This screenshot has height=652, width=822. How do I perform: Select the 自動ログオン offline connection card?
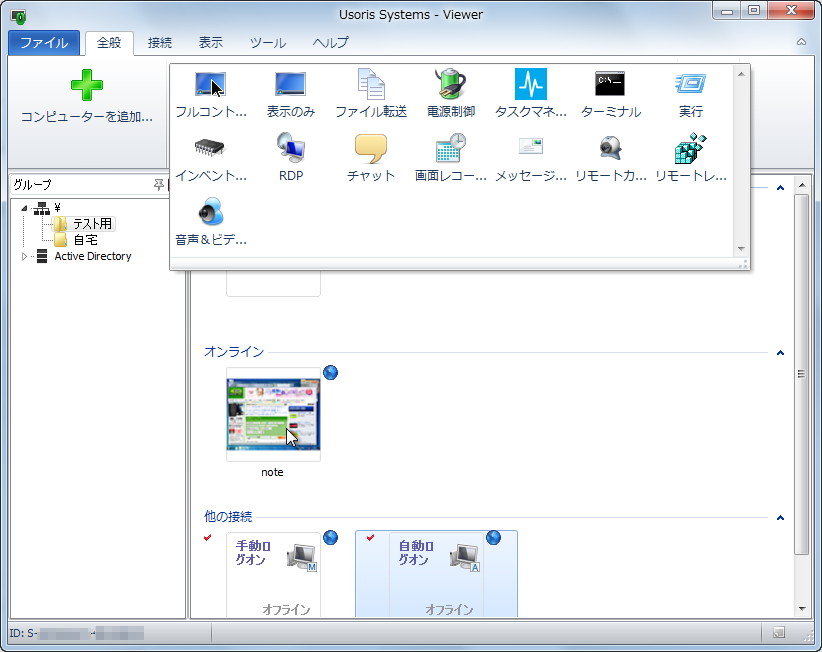click(x=436, y=575)
